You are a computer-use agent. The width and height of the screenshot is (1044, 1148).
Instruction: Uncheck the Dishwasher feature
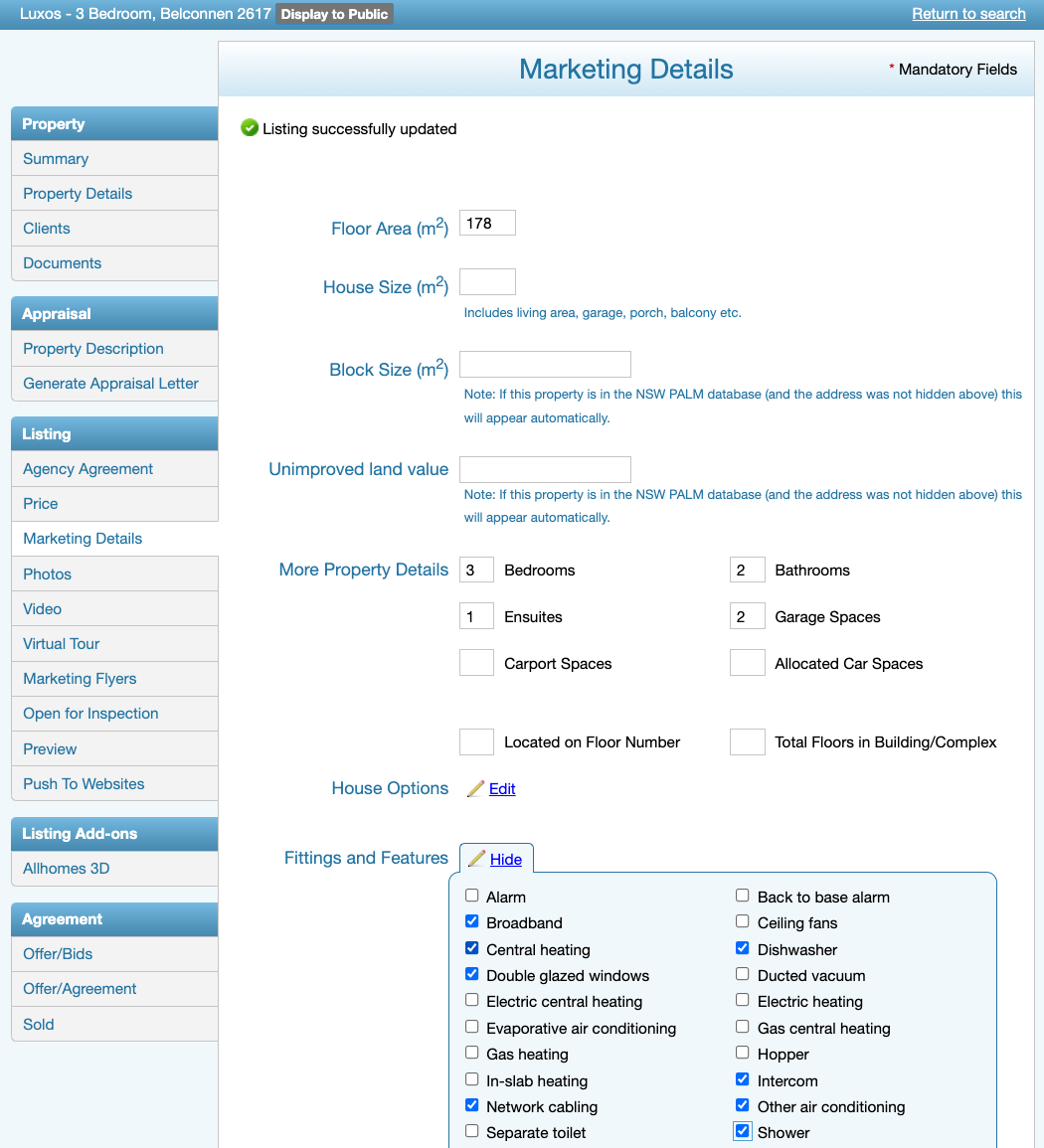pos(742,947)
